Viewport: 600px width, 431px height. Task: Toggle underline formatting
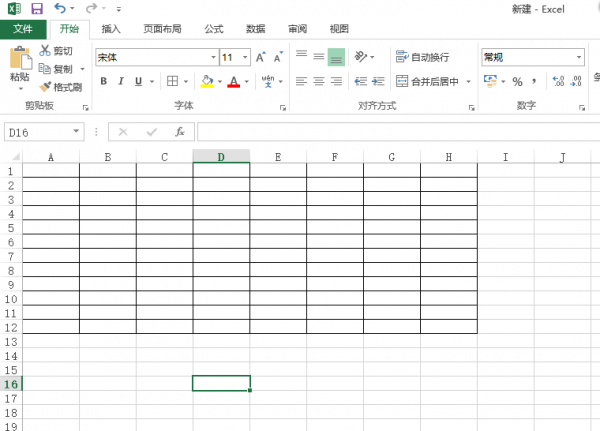pyautogui.click(x=139, y=82)
